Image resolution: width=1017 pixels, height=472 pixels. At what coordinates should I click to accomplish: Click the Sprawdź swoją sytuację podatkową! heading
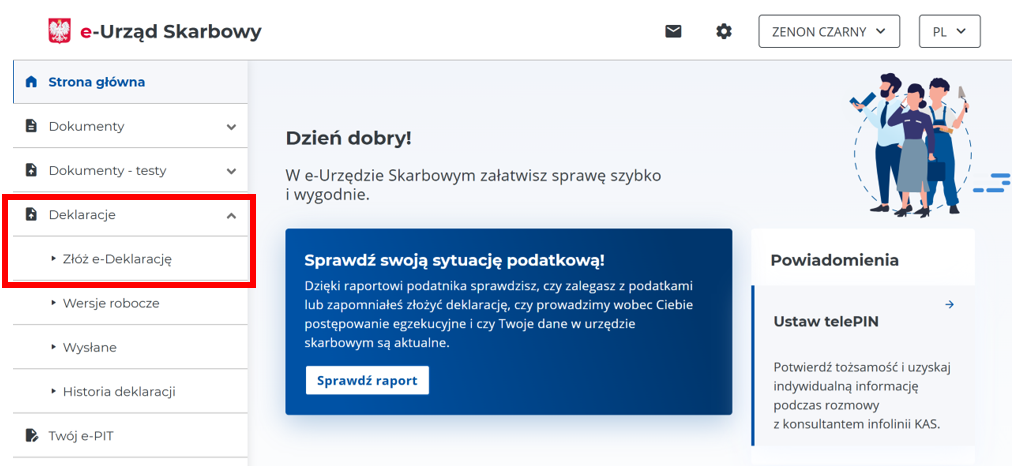coord(455,261)
